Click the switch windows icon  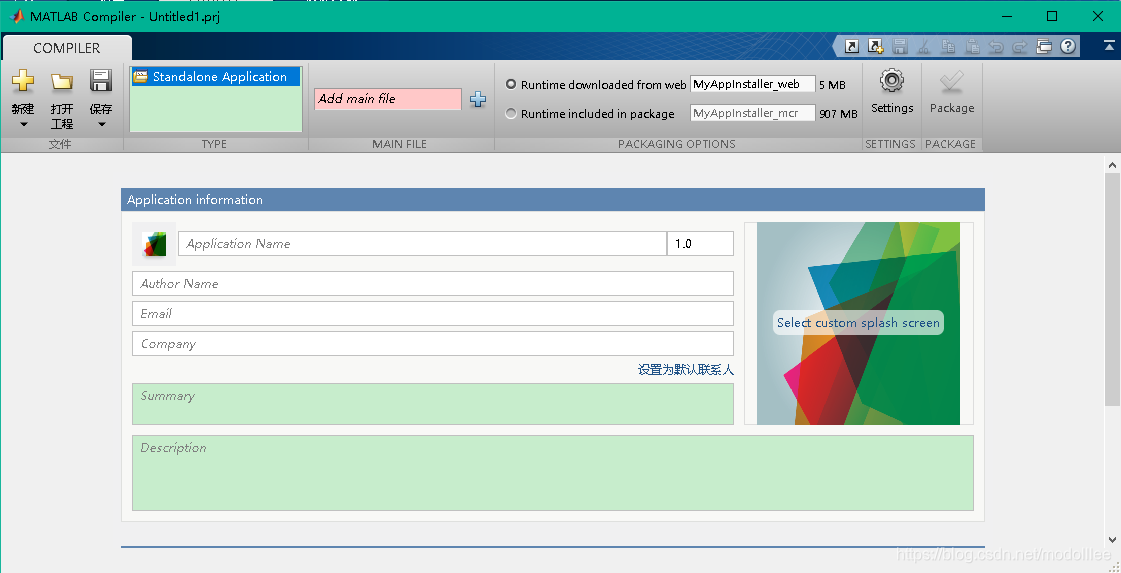1045,46
